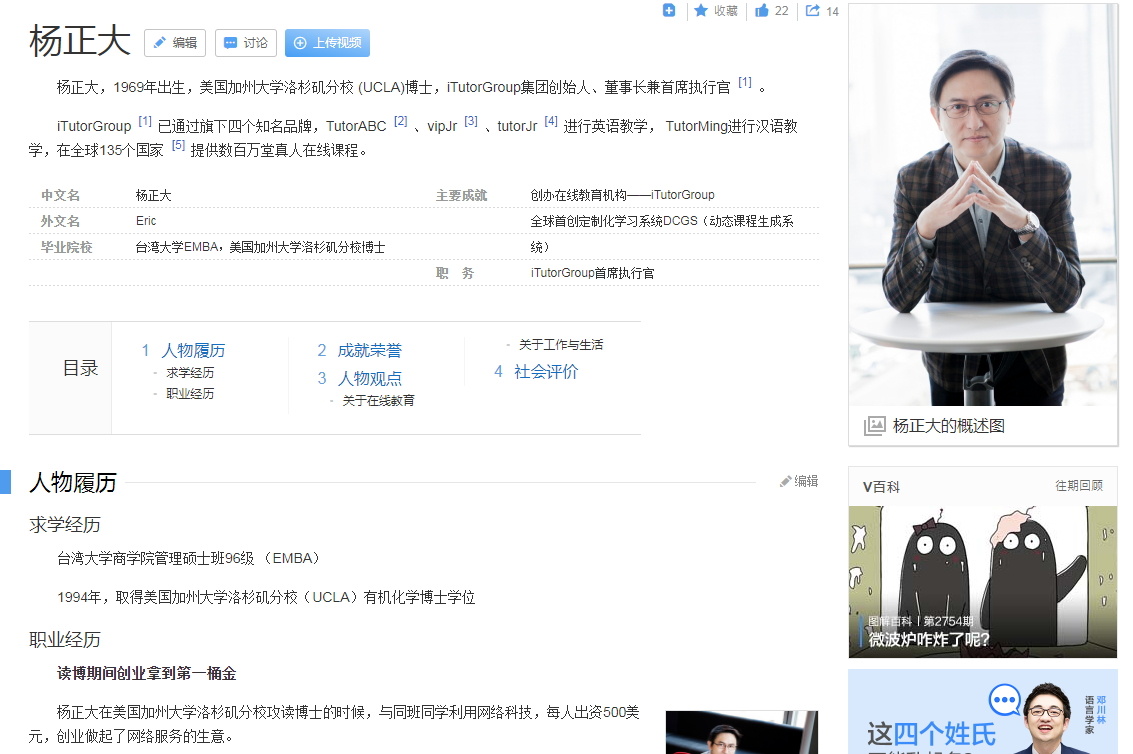Open the 讨论 discussion button
Viewport: 1133px width, 754px height.
click(x=246, y=43)
